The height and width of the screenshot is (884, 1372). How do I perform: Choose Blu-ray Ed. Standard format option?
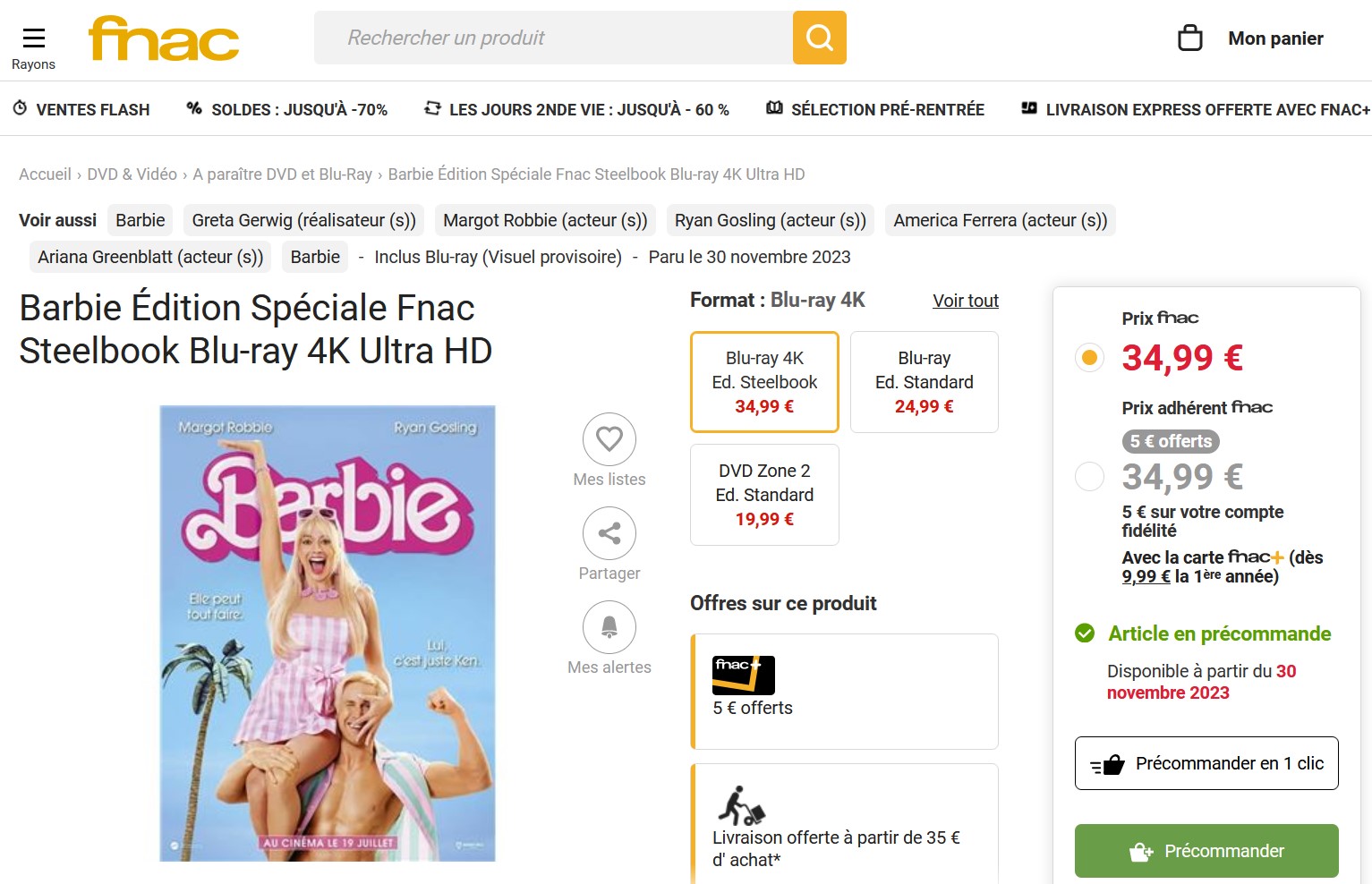(924, 382)
